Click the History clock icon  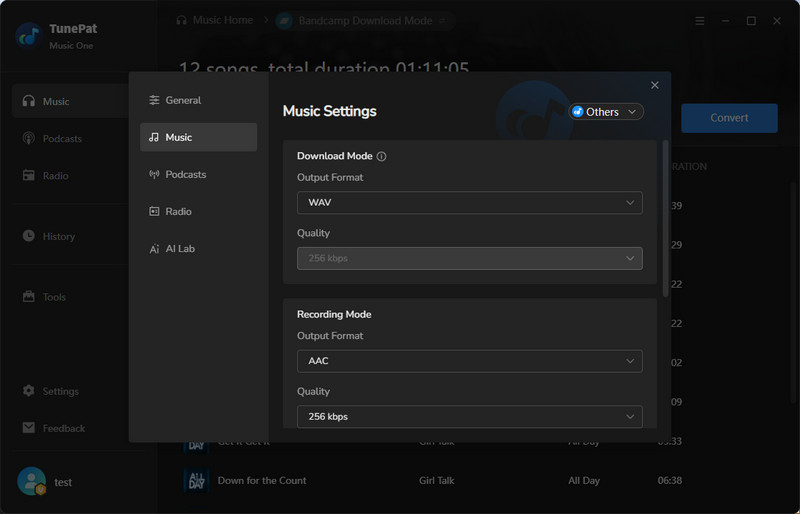[x=29, y=236]
